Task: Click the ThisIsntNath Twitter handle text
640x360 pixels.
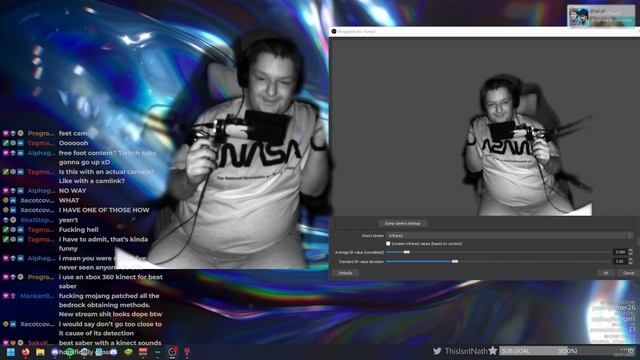Action: click(466, 351)
